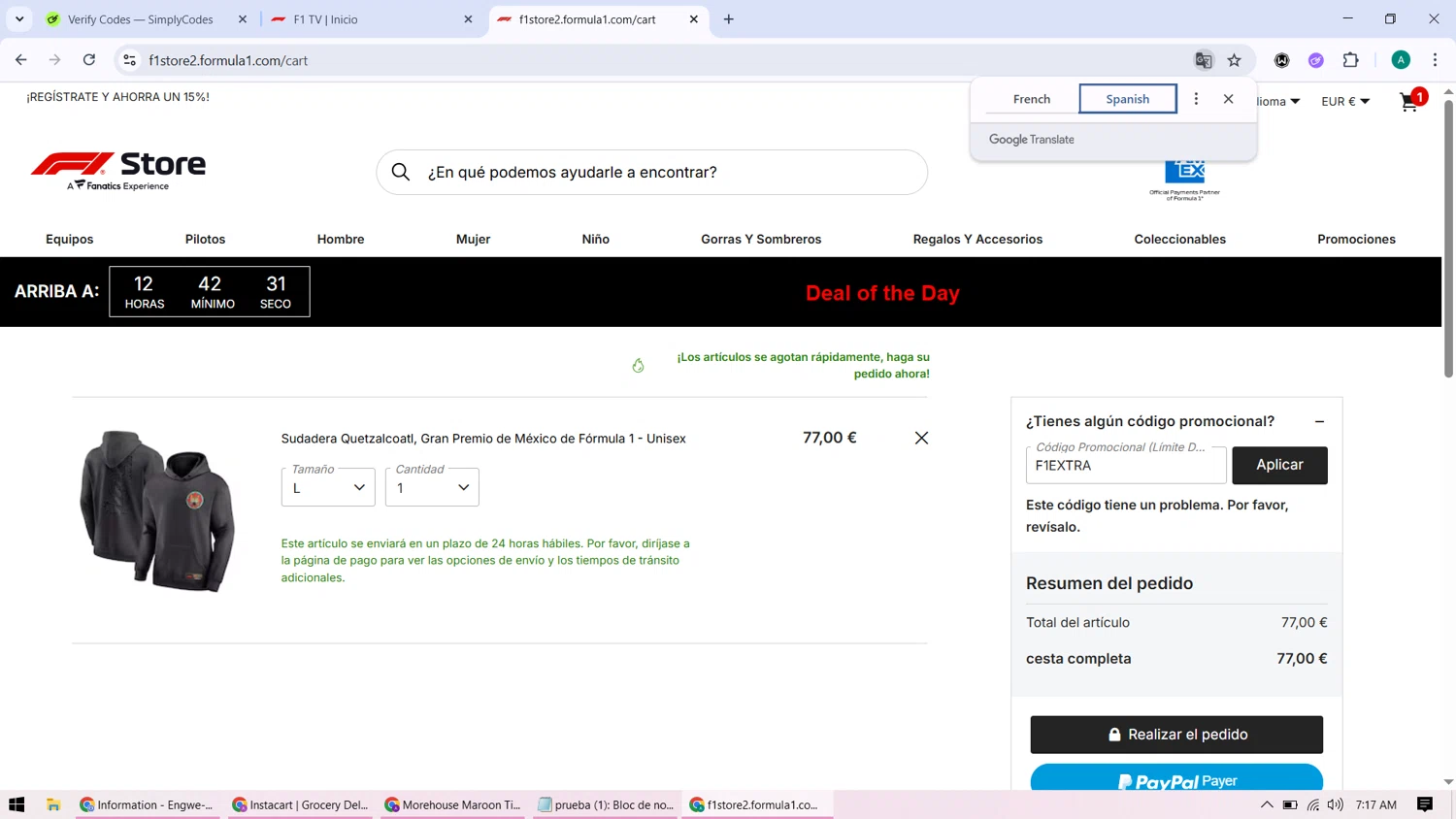
Task: Focus the store search field
Action: (x=651, y=173)
